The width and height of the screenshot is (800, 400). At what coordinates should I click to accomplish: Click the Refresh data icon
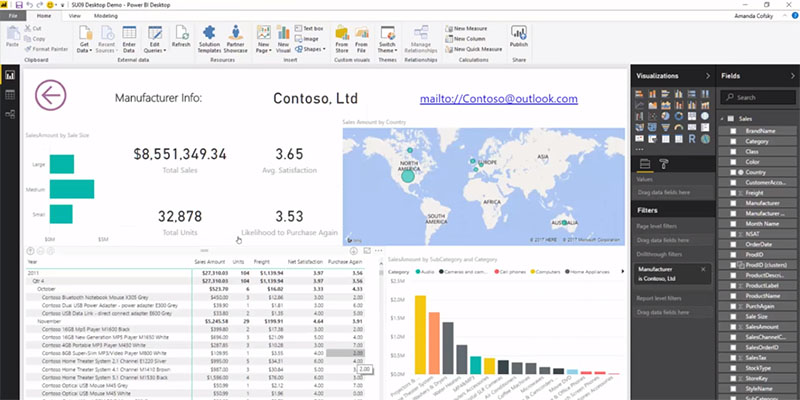(181, 36)
